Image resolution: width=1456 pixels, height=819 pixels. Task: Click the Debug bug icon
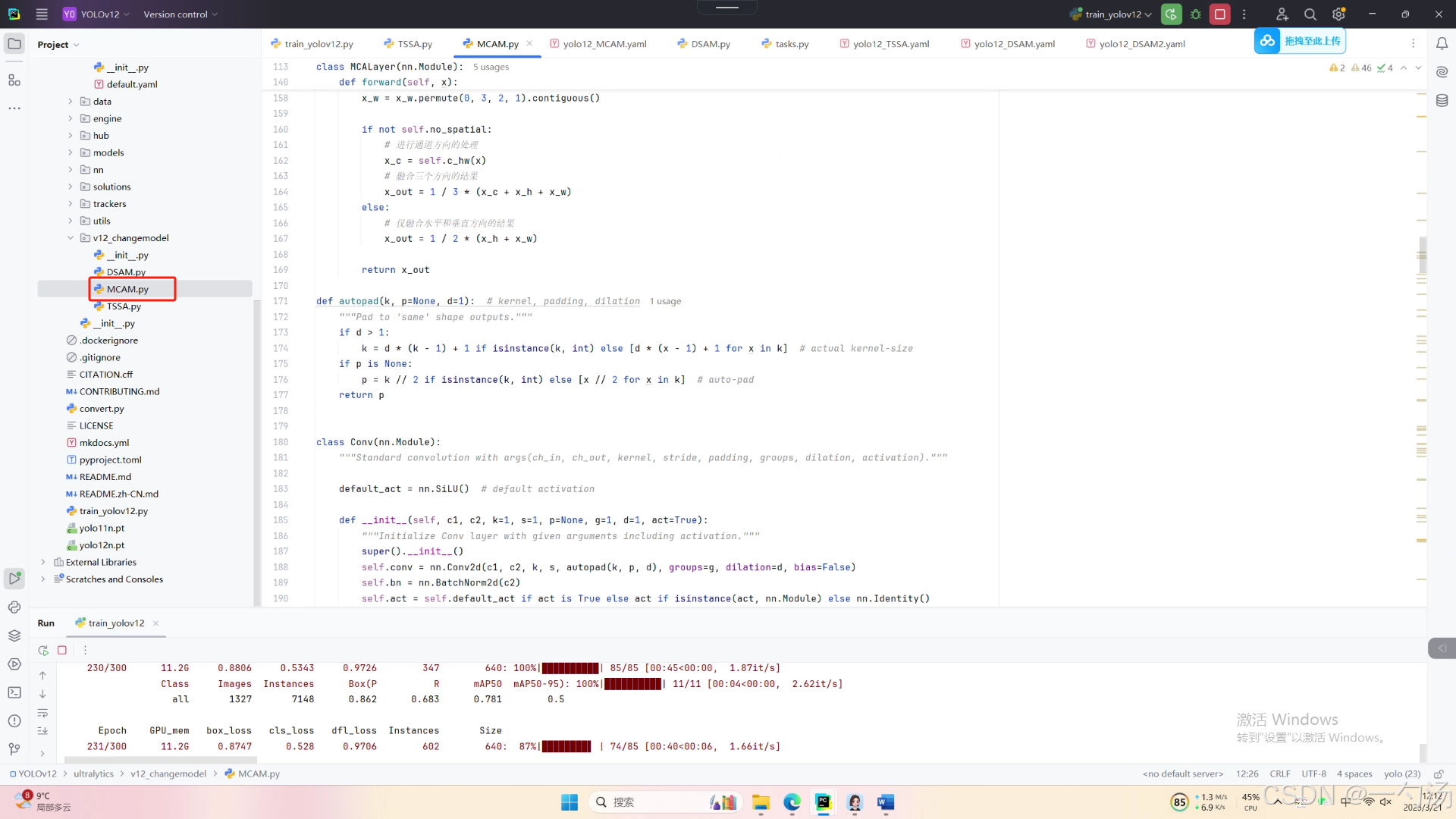(1196, 14)
